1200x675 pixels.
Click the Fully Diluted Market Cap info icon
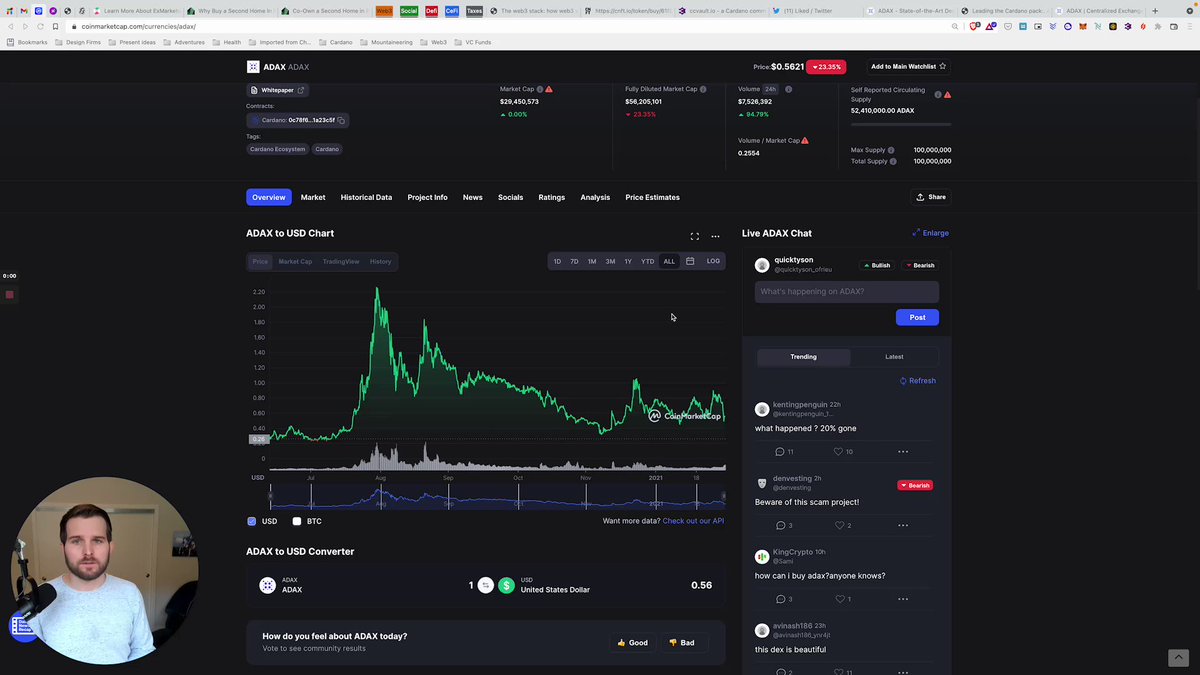(703, 89)
